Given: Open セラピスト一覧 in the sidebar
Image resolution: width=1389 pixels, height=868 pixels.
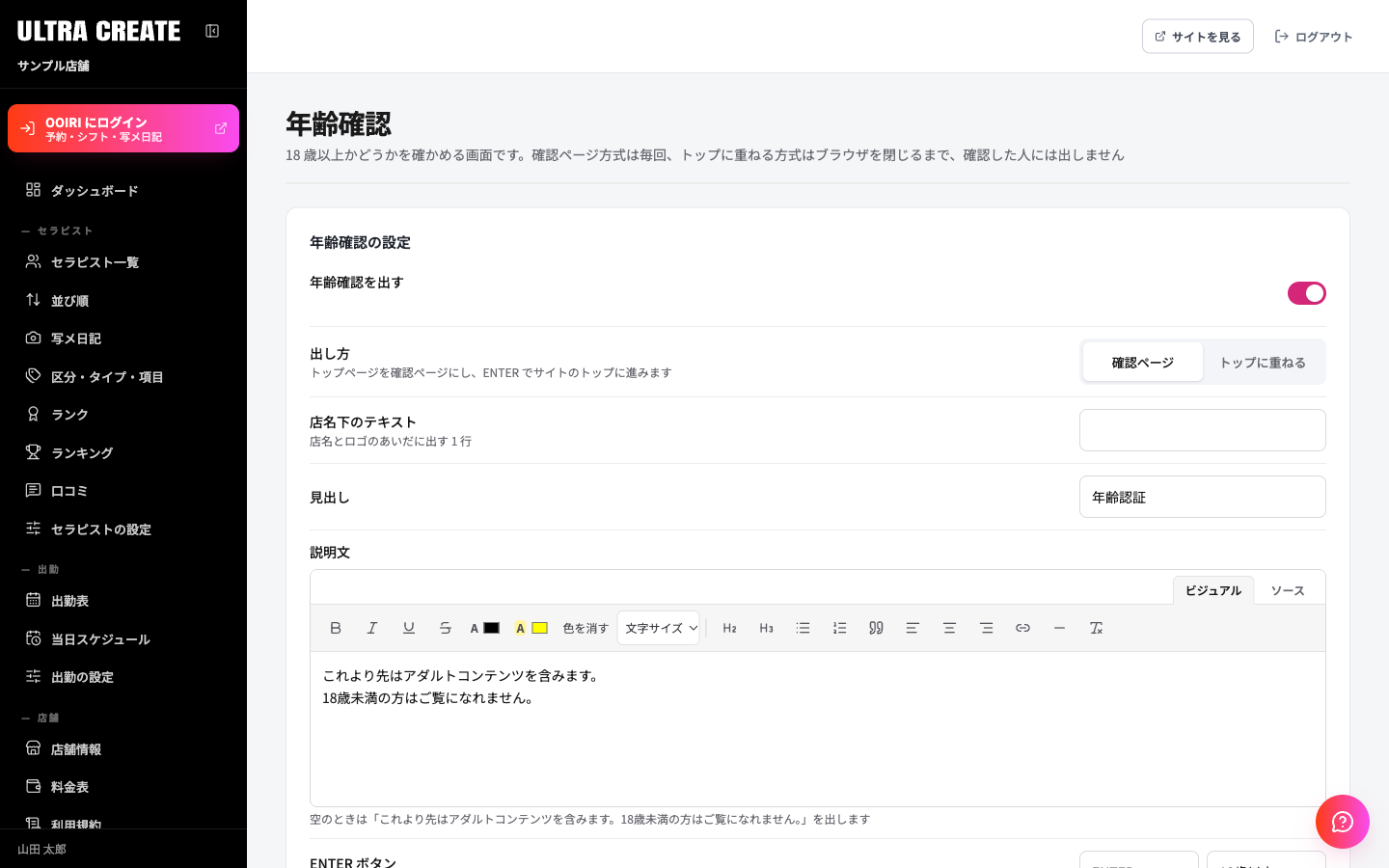Looking at the screenshot, I should (123, 262).
